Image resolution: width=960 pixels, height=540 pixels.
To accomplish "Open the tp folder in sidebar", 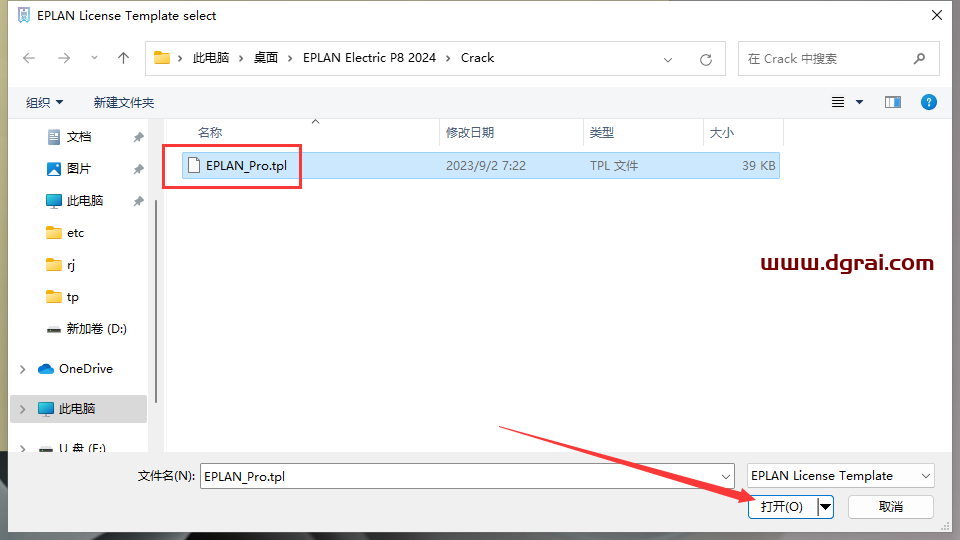I will (72, 297).
